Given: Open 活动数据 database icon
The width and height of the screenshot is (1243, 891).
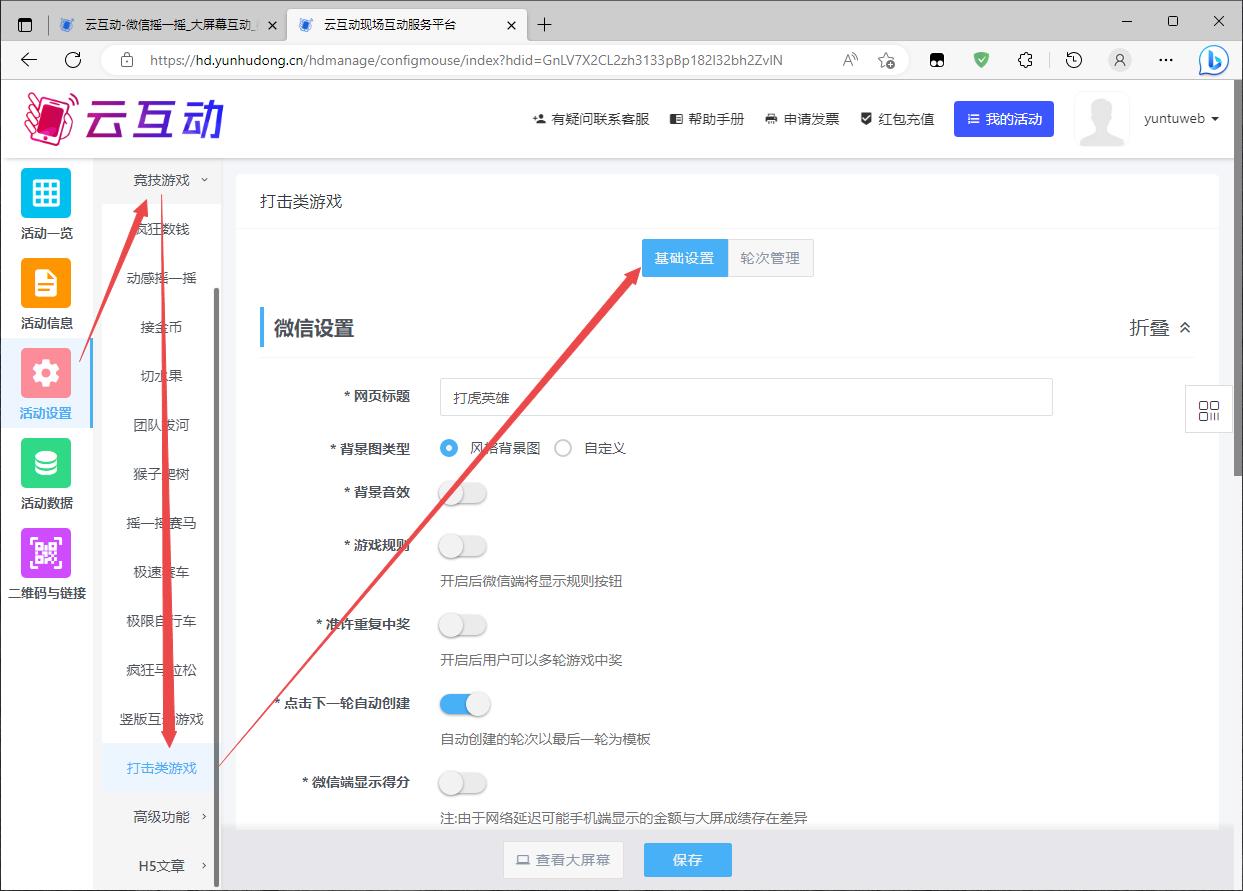Looking at the screenshot, I should (46, 463).
